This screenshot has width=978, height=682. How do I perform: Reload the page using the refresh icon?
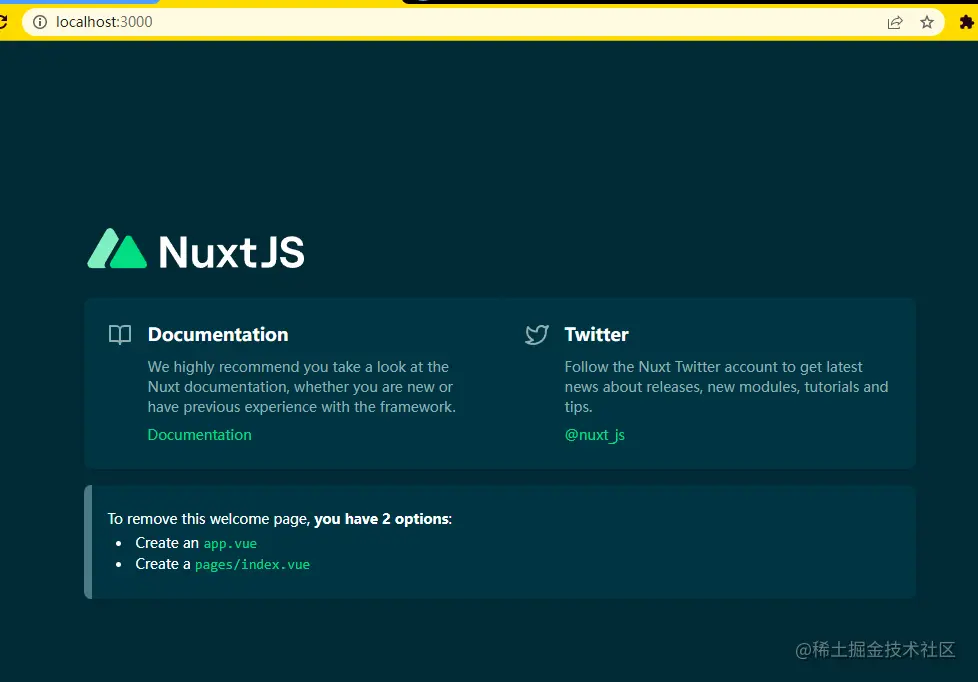2,22
